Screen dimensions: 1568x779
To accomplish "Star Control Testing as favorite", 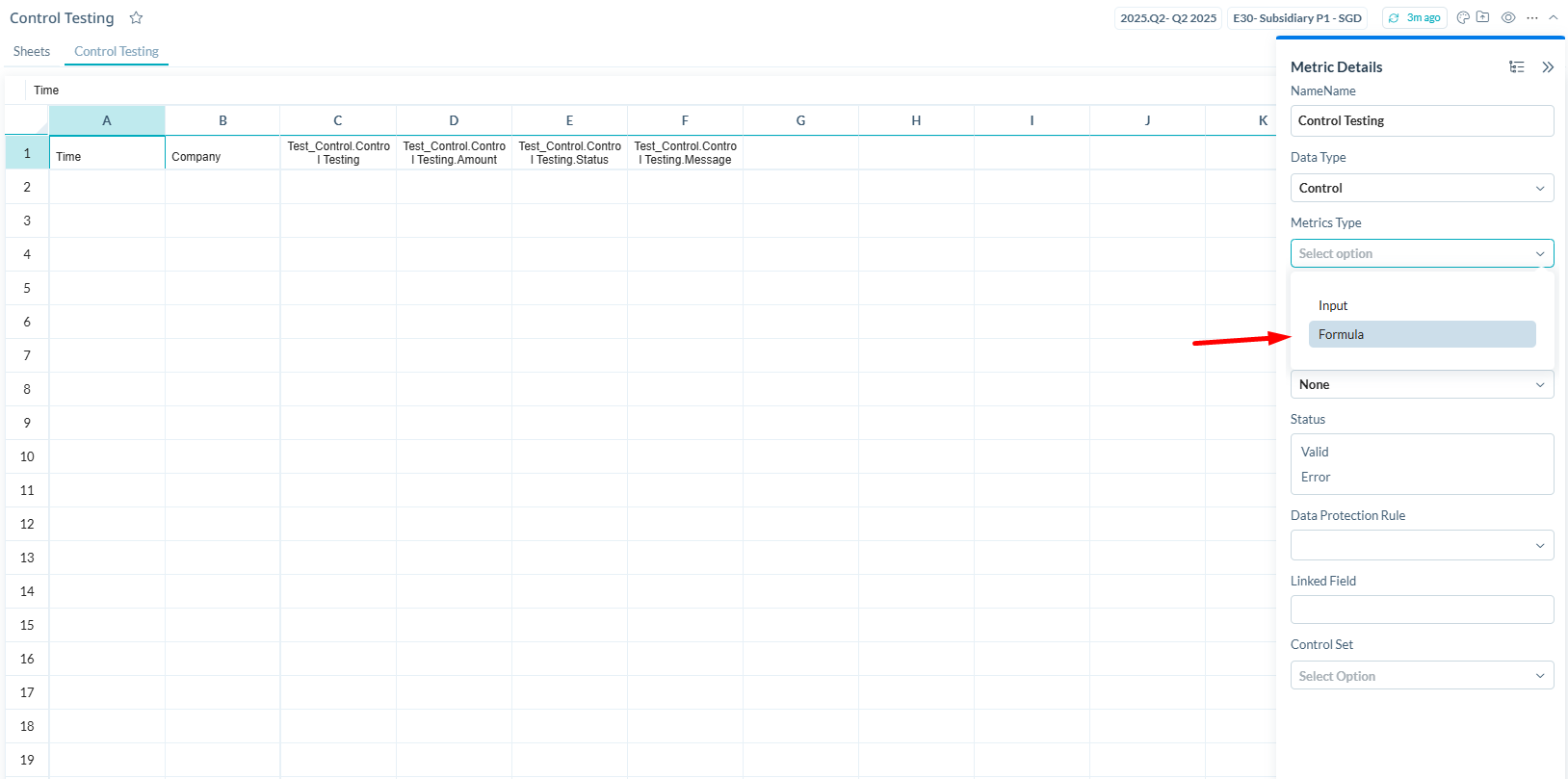I will [136, 18].
